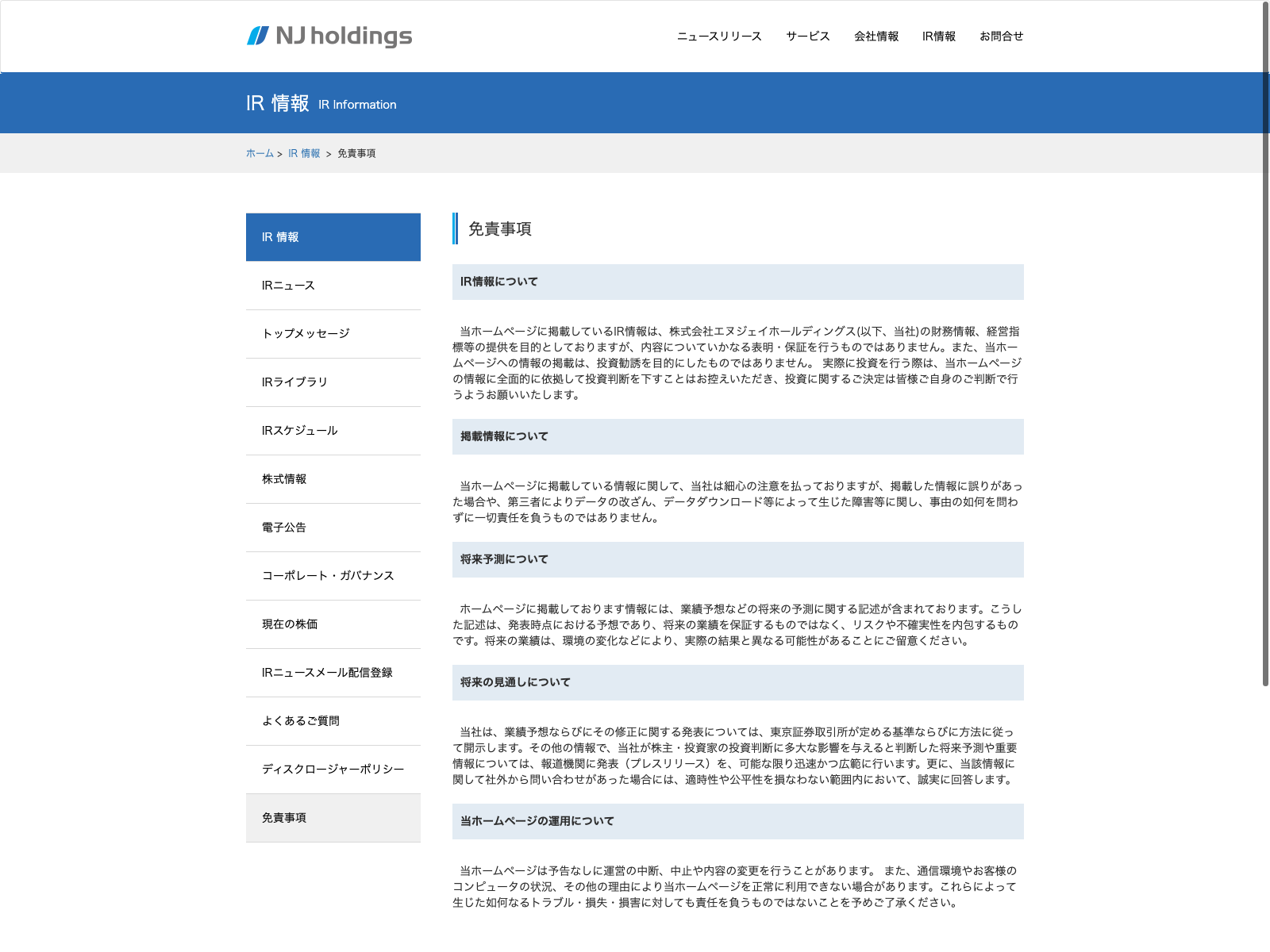1270x952 pixels.
Task: Click the page vertical scrollbar
Action: pos(1265,343)
